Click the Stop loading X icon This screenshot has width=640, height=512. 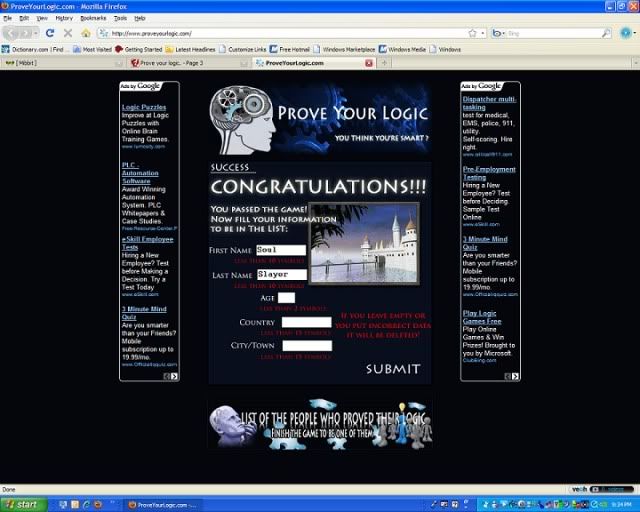[x=68, y=33]
